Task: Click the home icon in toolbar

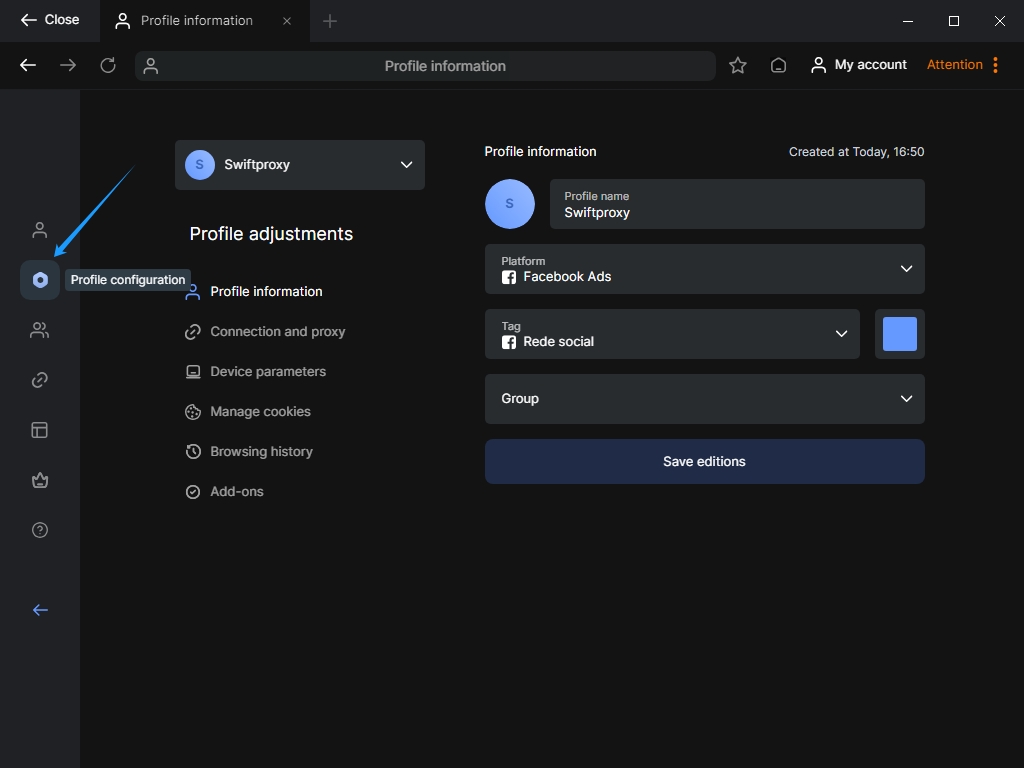Action: click(x=778, y=65)
